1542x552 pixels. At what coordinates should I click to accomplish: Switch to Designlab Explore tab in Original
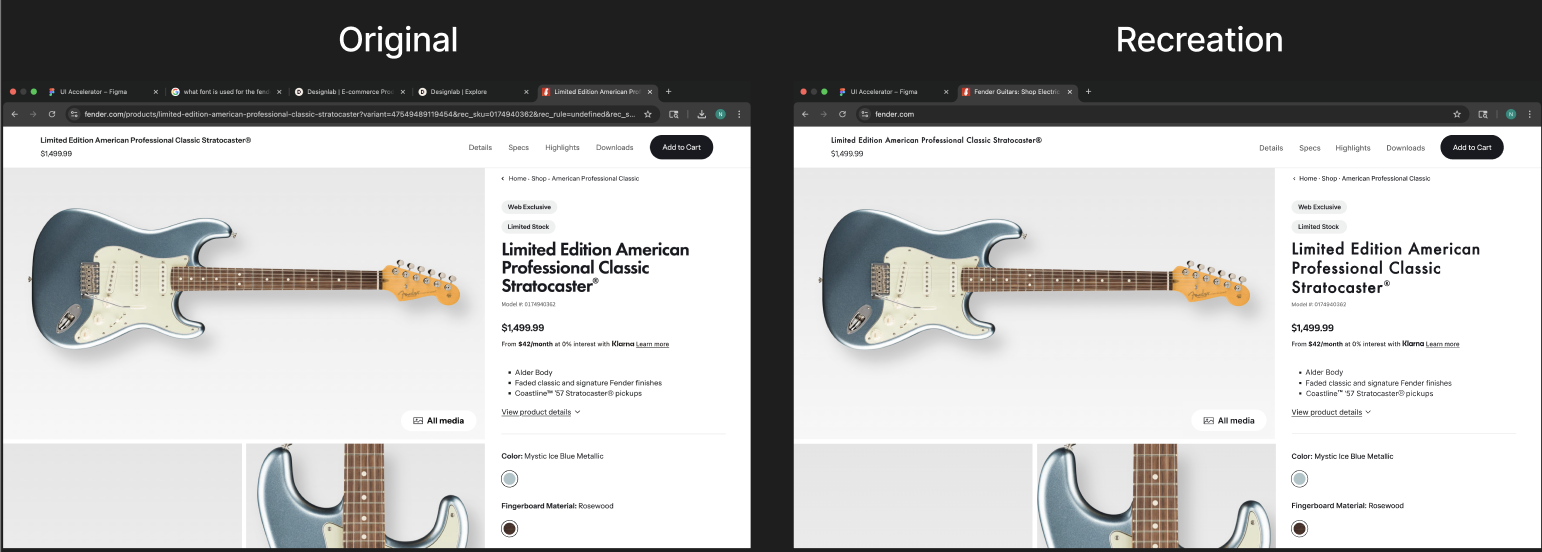click(474, 91)
